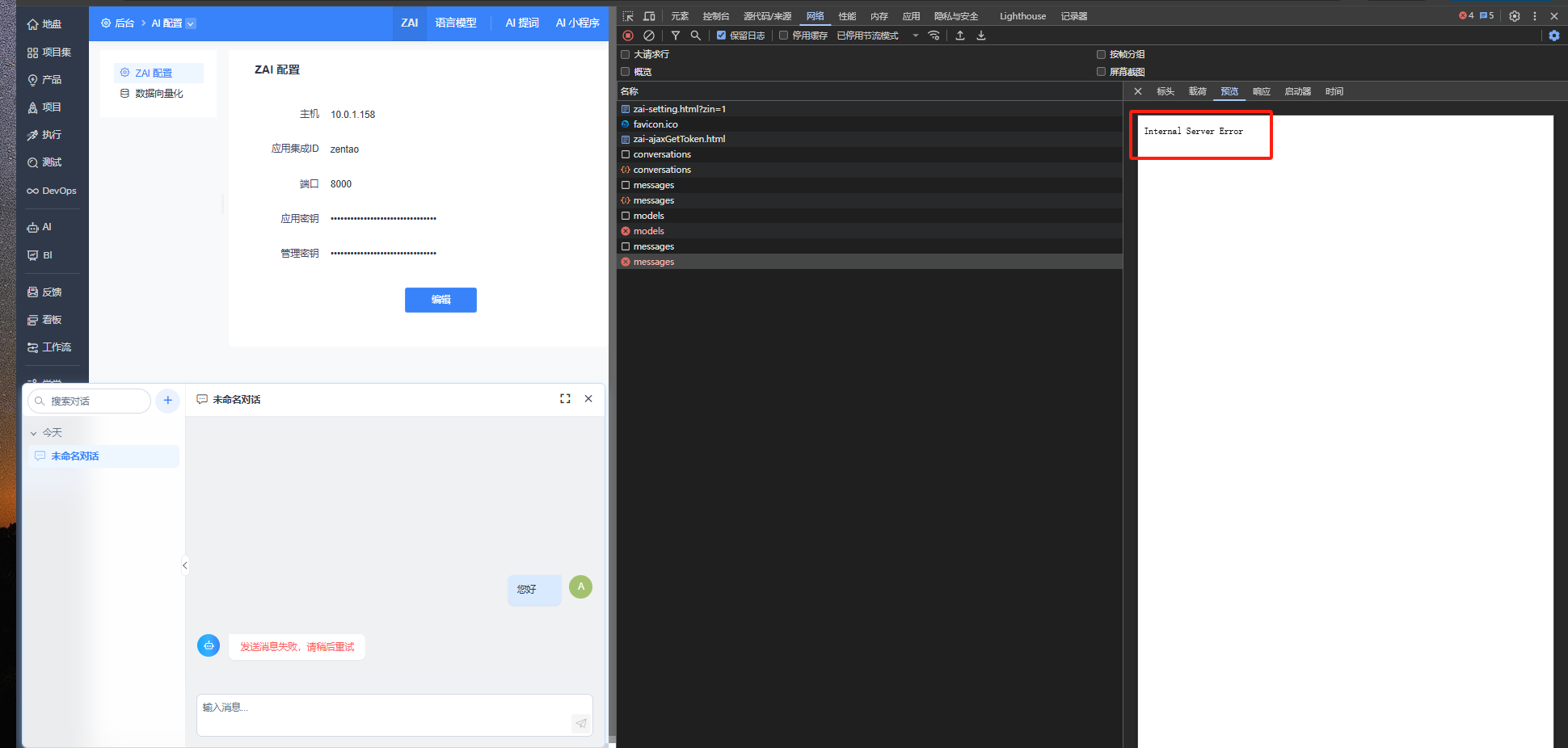Collapse the chat conversation list sidebar
The width and height of the screenshot is (1568, 748).
pos(185,565)
